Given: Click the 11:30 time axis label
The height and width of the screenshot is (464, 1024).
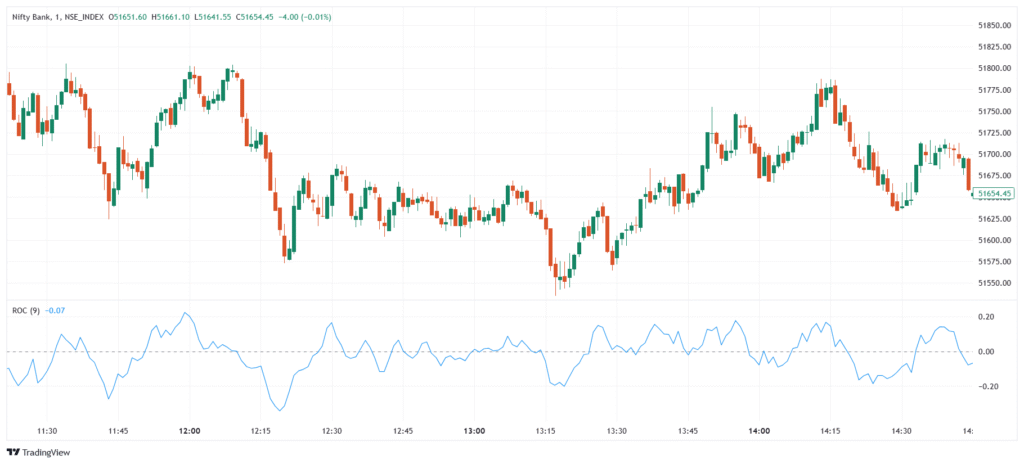Looking at the screenshot, I should coord(47,430).
